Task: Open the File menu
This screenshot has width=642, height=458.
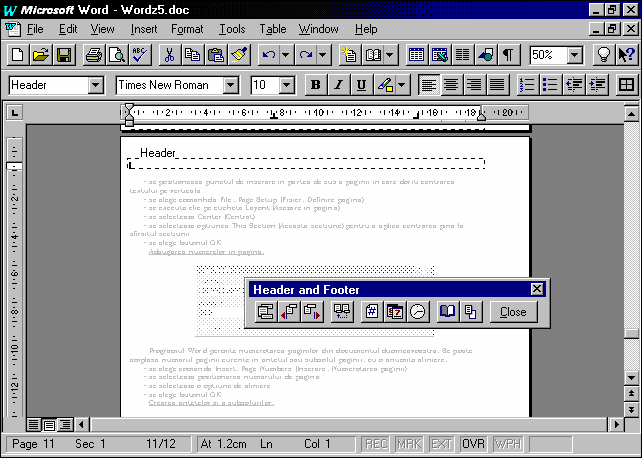Action: [x=35, y=29]
